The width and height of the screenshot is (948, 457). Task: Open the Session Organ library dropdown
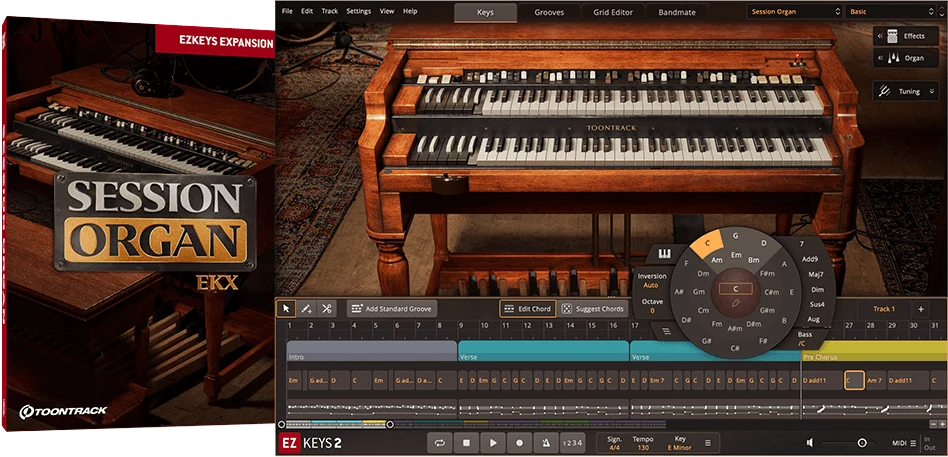[794, 11]
